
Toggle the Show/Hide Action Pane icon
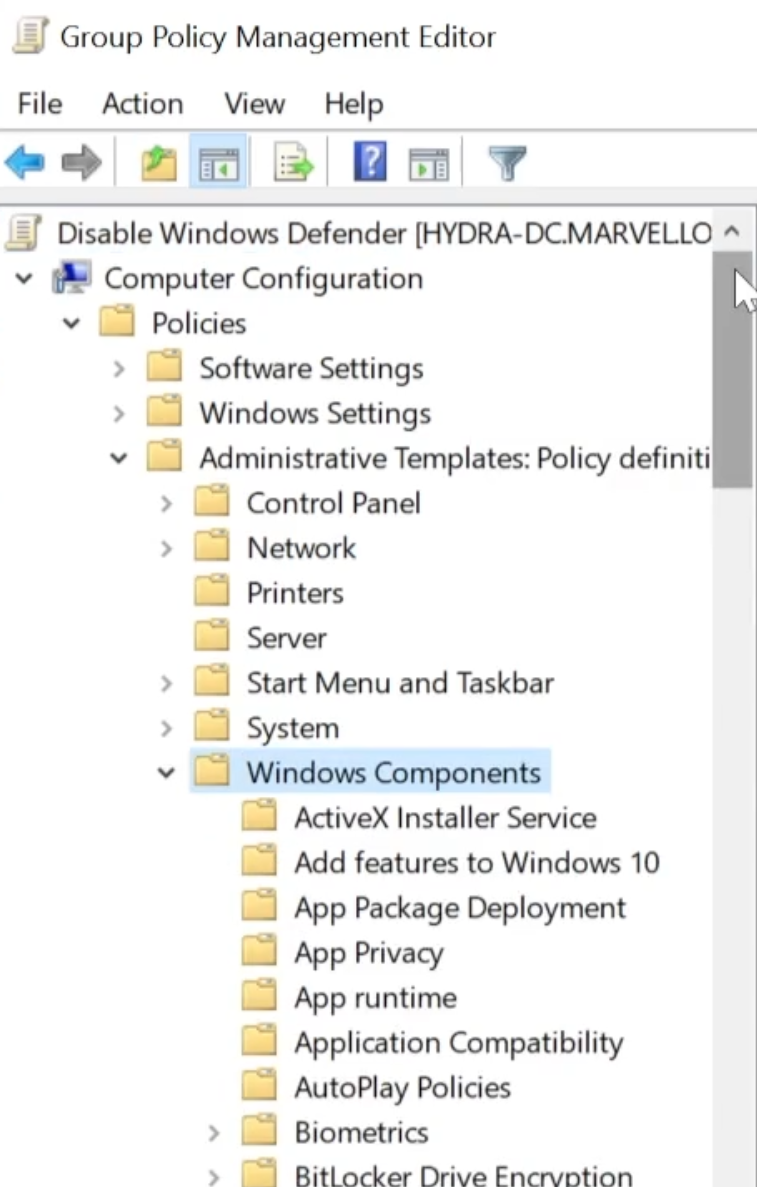tap(429, 162)
